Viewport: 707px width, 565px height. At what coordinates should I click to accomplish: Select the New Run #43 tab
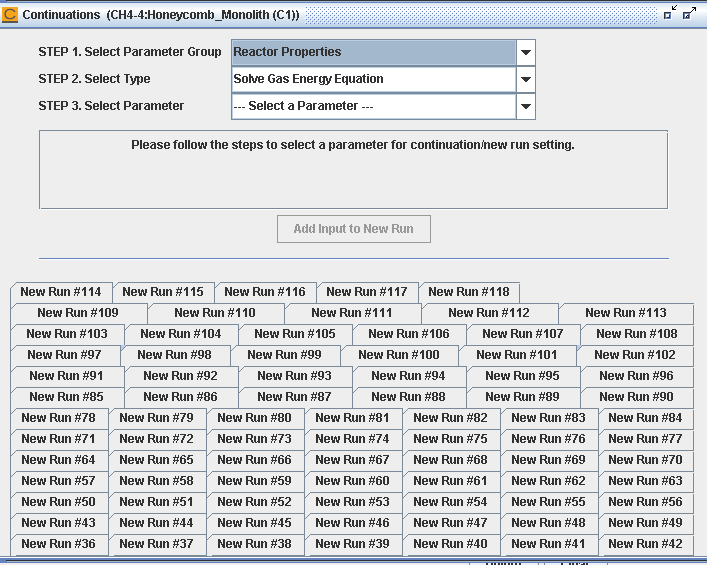coord(59,523)
